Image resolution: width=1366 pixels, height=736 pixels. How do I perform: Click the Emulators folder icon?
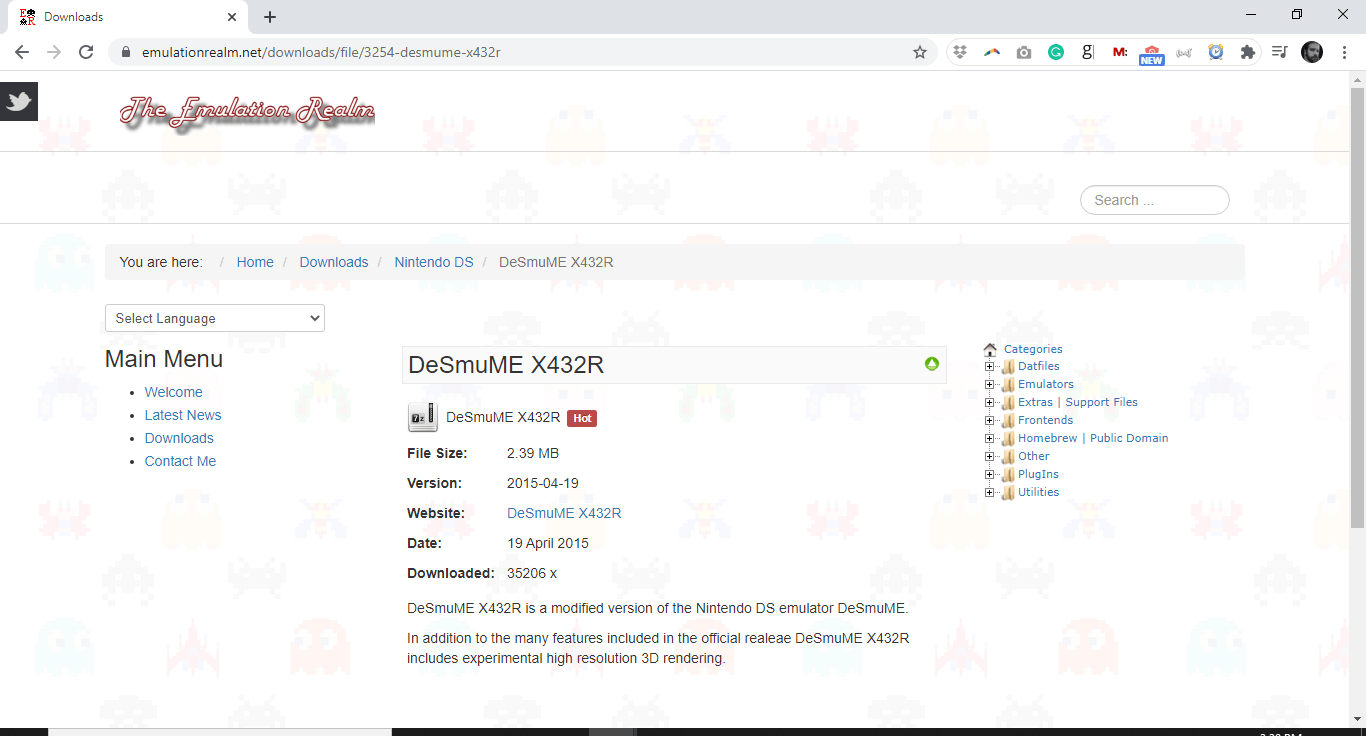point(1008,384)
